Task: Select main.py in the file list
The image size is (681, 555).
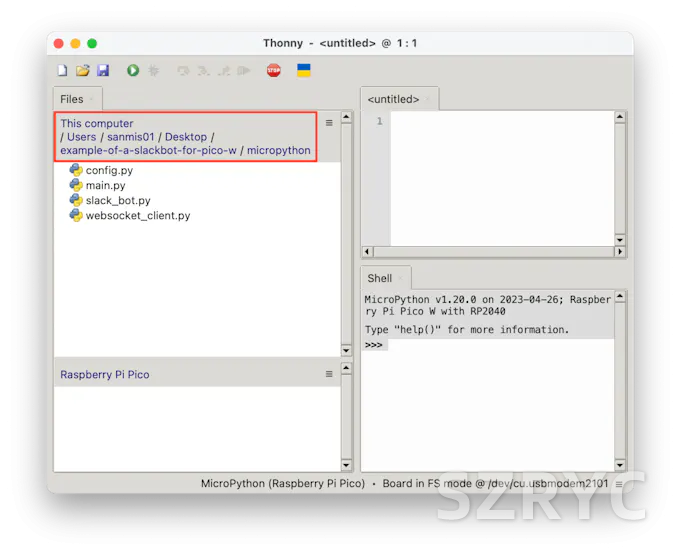Action: [105, 185]
